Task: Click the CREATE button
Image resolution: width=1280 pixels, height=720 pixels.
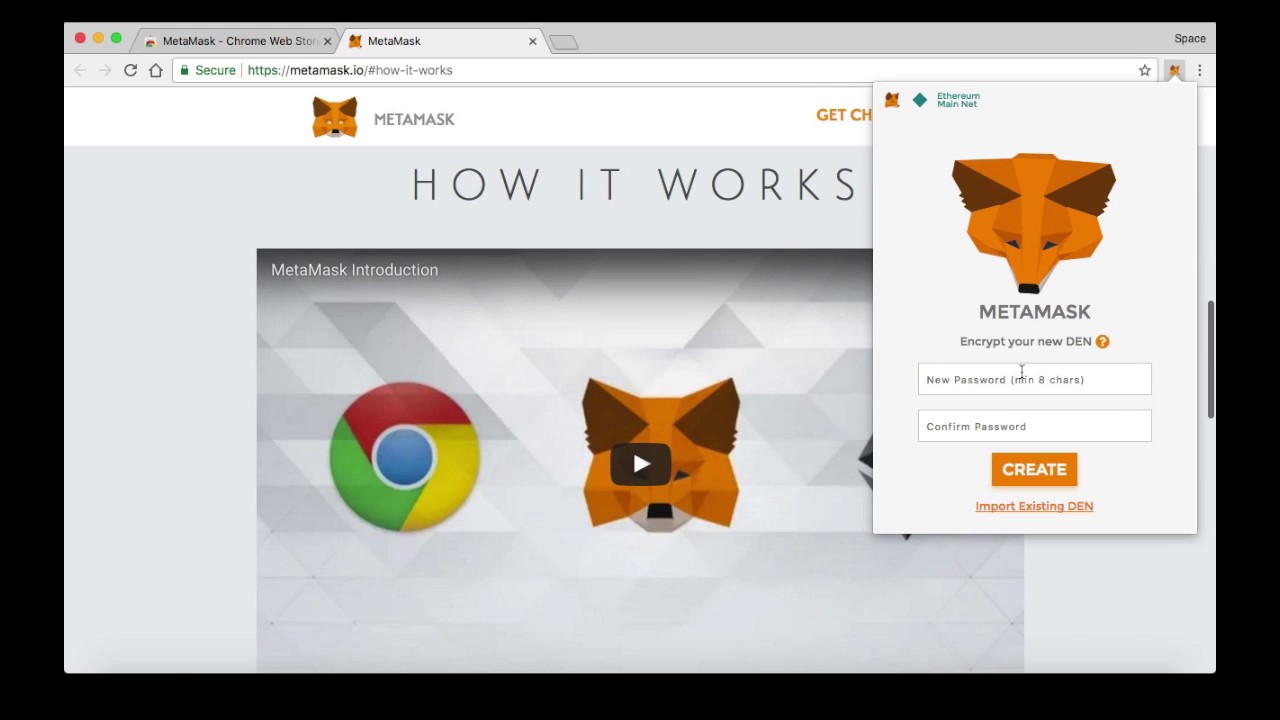Action: [x=1034, y=469]
